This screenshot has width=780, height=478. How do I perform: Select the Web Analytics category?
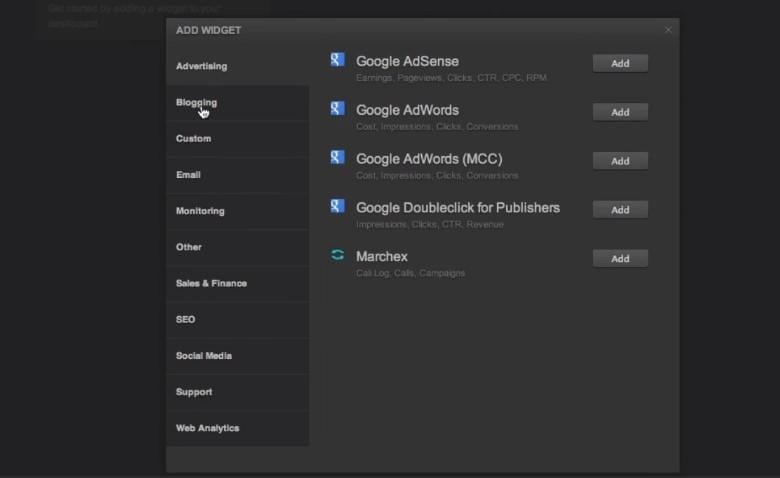click(x=238, y=428)
